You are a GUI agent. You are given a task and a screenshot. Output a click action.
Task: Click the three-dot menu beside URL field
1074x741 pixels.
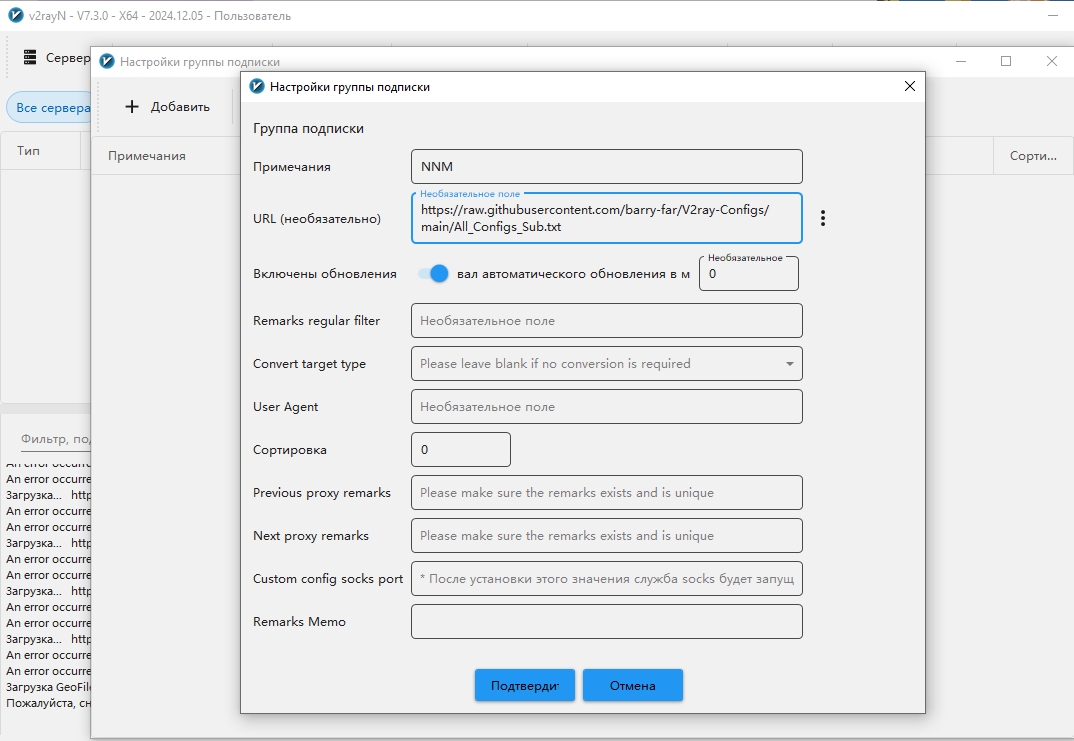click(x=823, y=218)
